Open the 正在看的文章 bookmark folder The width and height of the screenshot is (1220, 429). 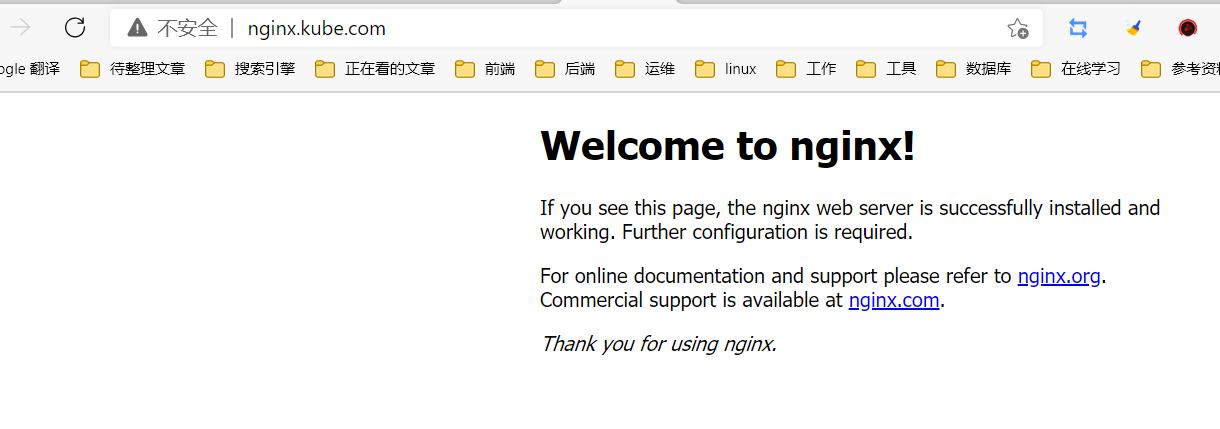pos(375,69)
